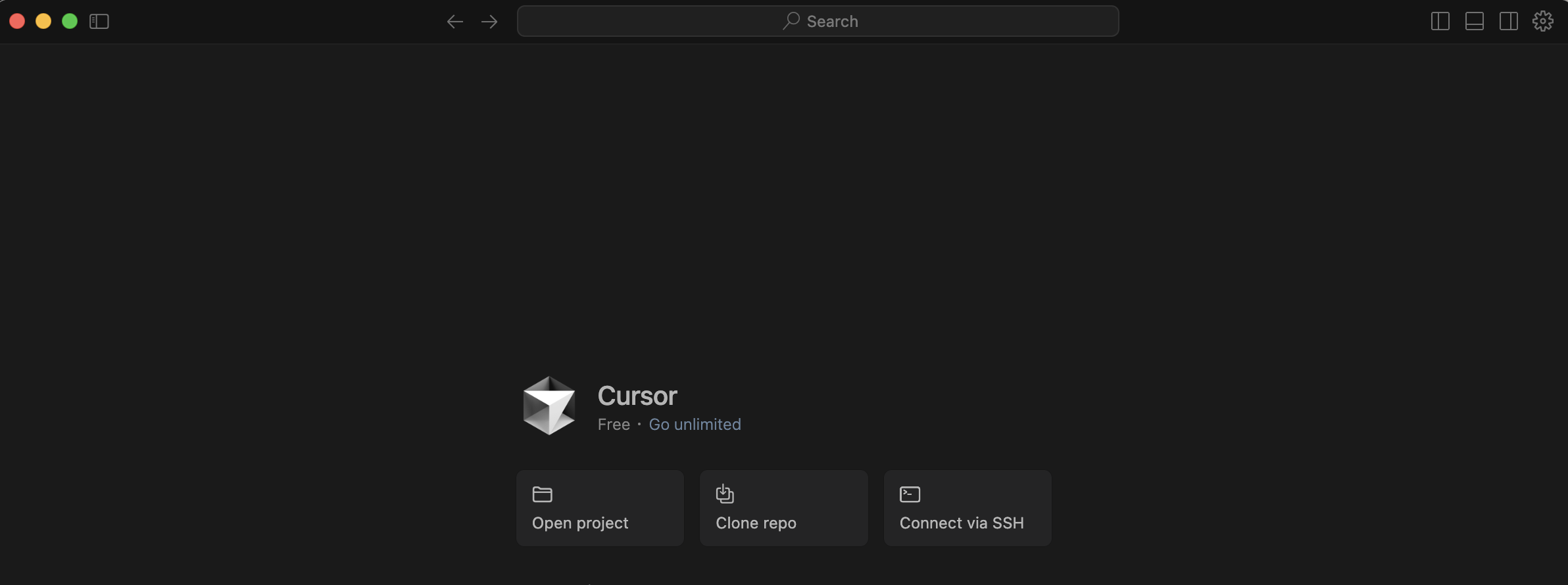This screenshot has width=1568, height=585.
Task: Follow the Go unlimited link
Action: [x=695, y=425]
